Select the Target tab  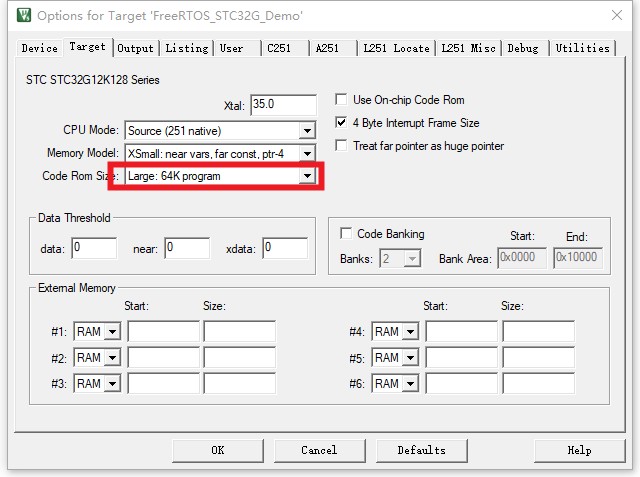(87, 47)
